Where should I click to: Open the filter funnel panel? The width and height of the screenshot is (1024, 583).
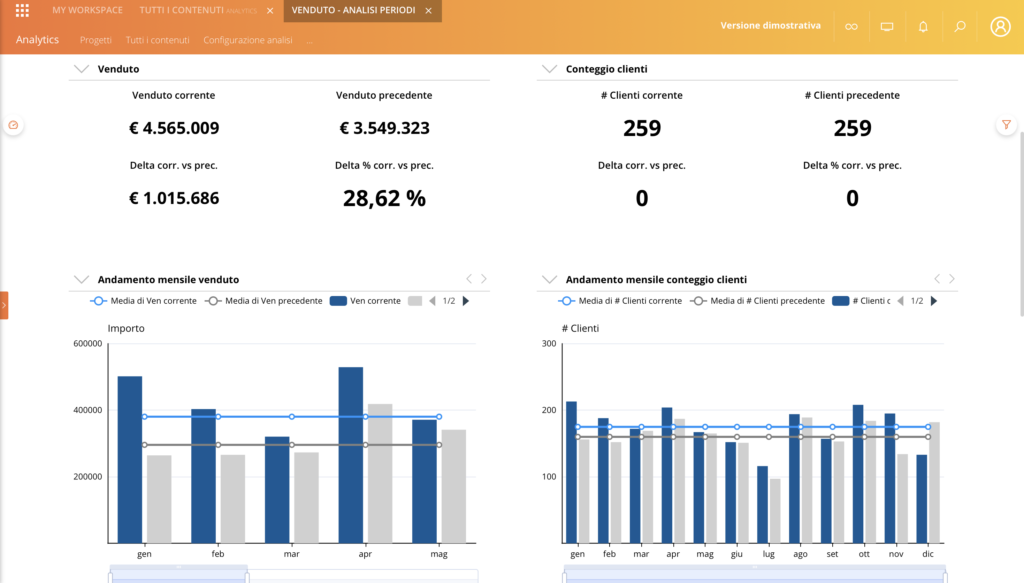click(x=1006, y=125)
